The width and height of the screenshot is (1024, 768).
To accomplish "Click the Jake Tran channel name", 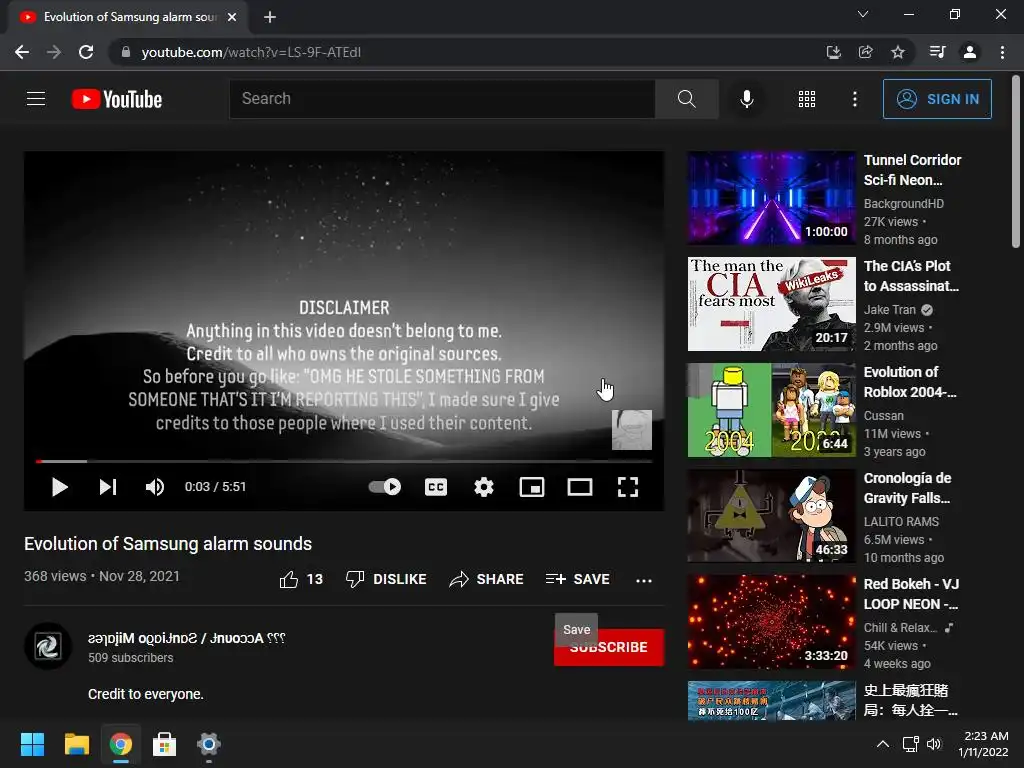I will 889,310.
